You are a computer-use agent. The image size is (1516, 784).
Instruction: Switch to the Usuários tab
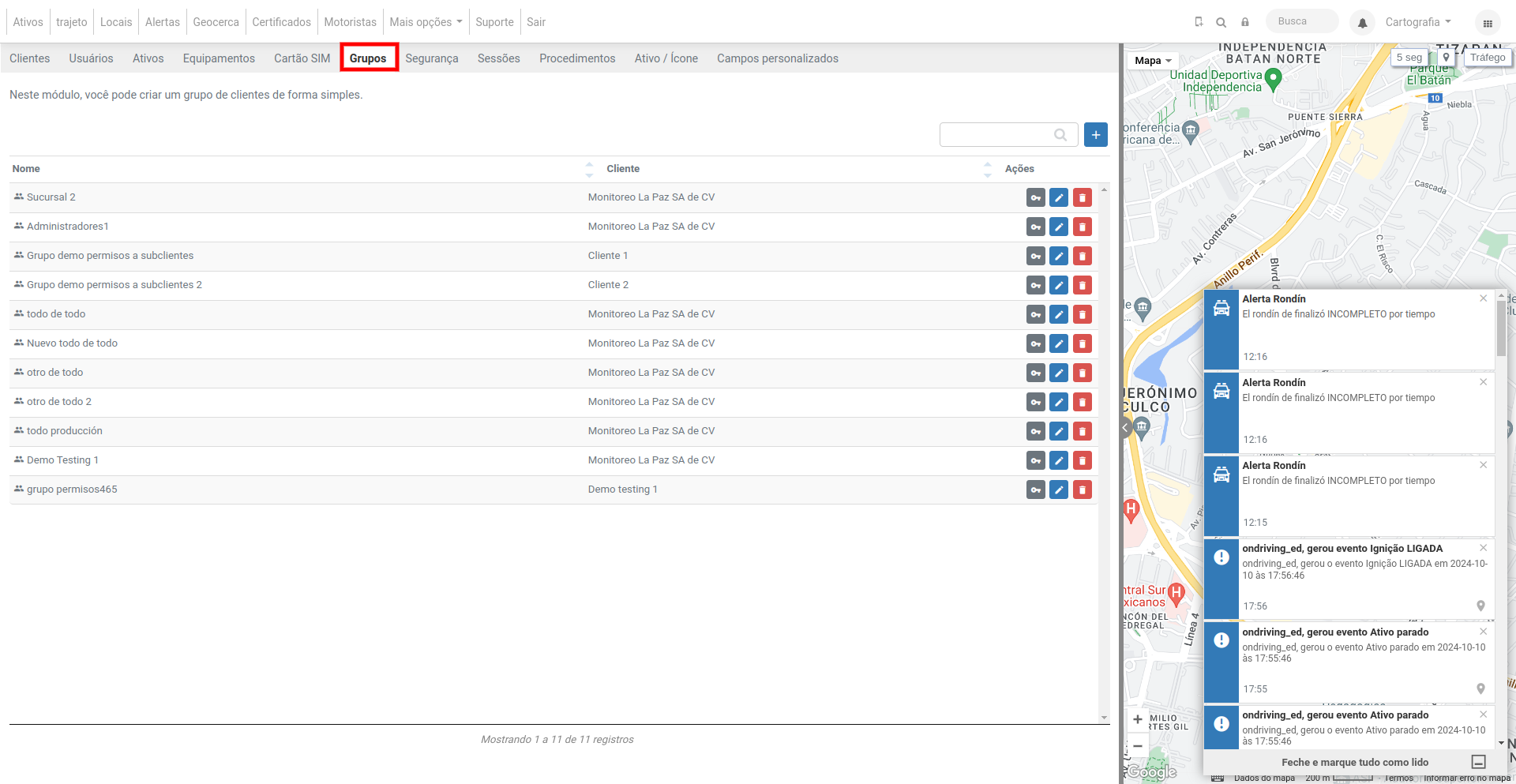(91, 58)
